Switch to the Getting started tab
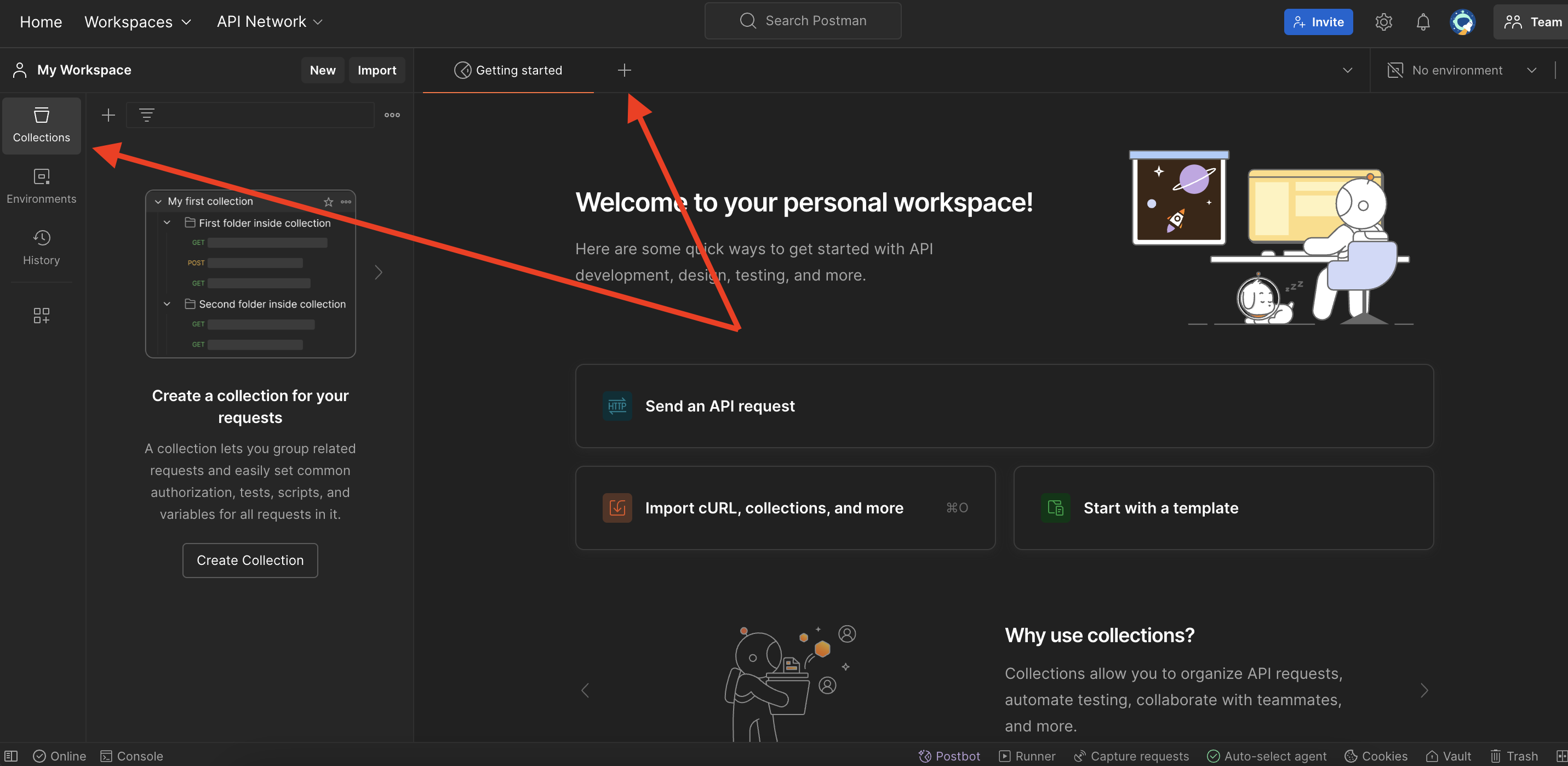The height and width of the screenshot is (766, 1568). click(508, 71)
